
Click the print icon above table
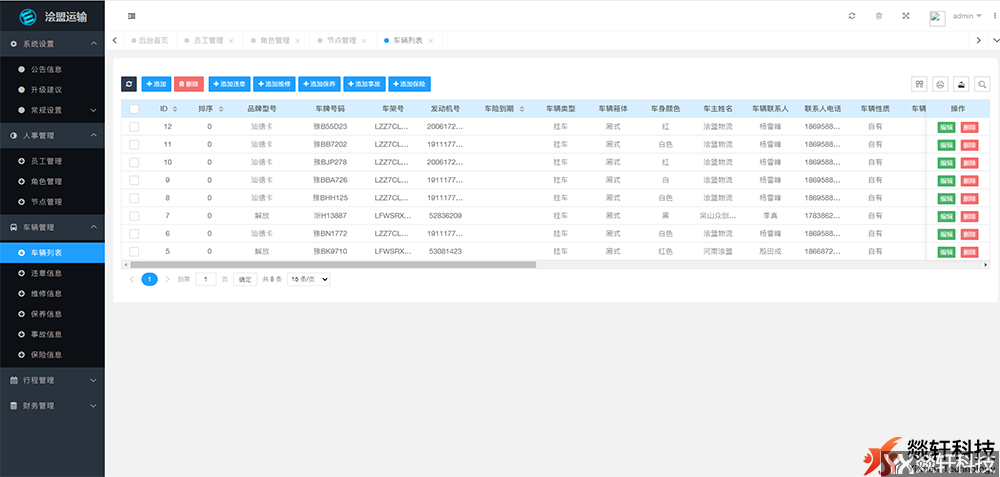(941, 84)
